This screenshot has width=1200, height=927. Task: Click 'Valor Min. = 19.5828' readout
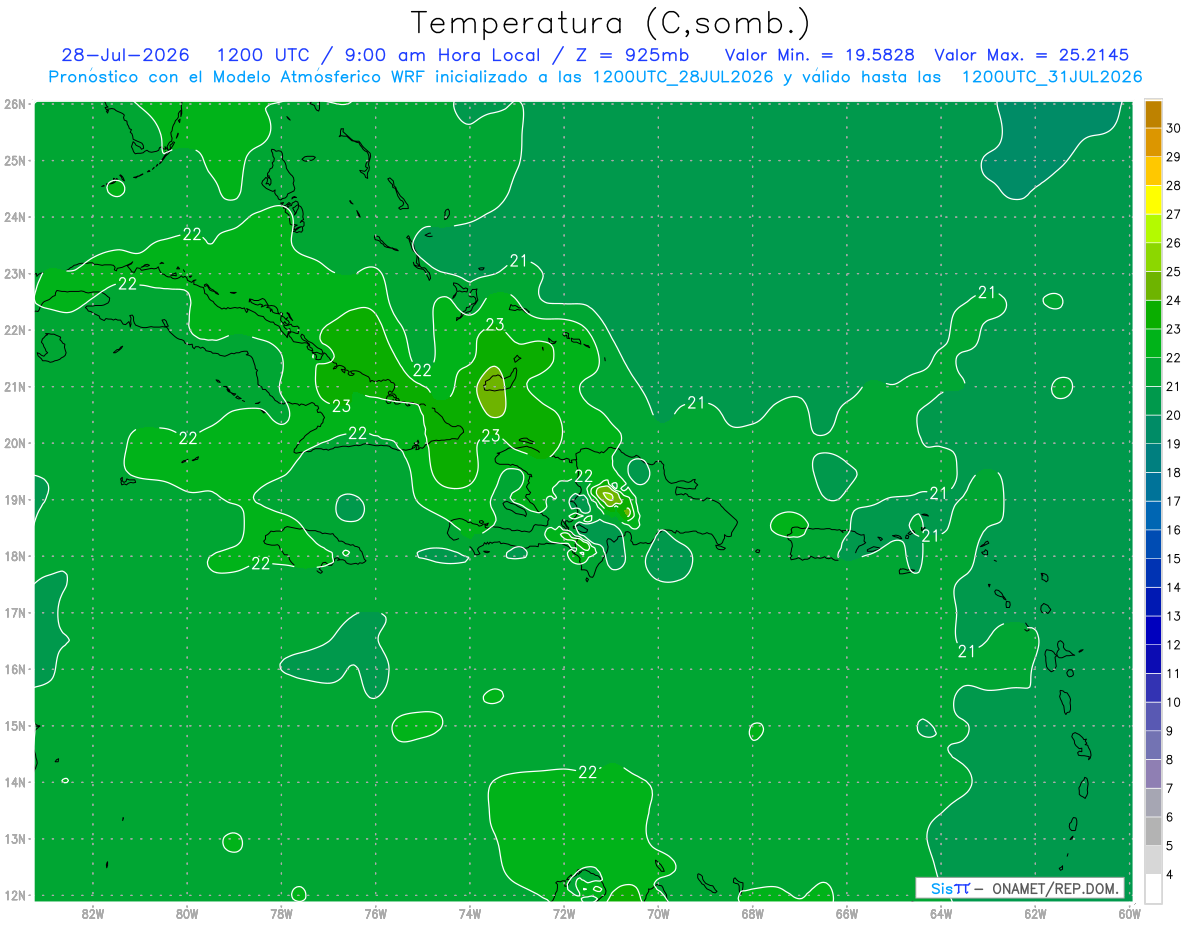tap(820, 55)
